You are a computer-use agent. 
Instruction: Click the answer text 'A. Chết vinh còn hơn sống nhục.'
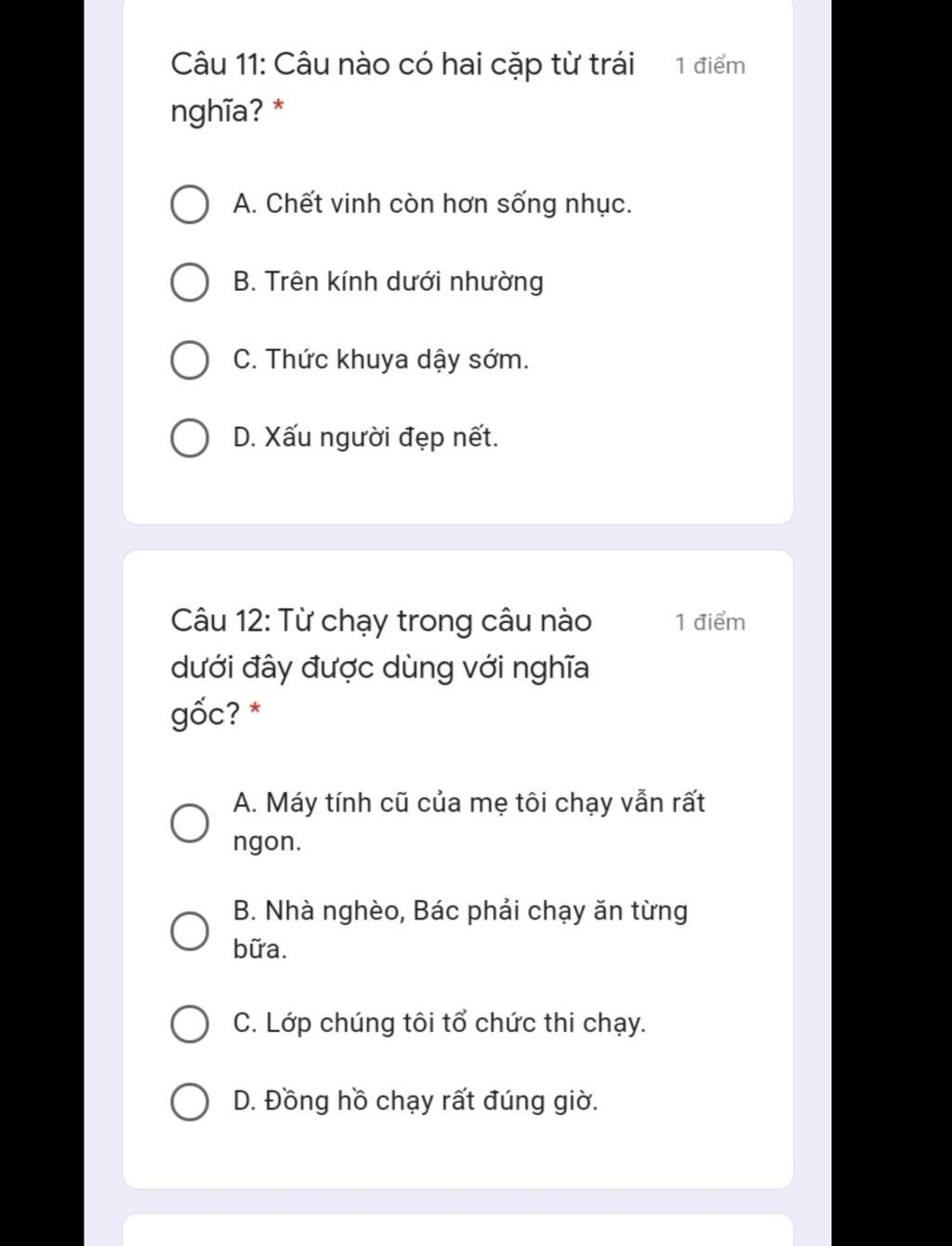tap(432, 204)
